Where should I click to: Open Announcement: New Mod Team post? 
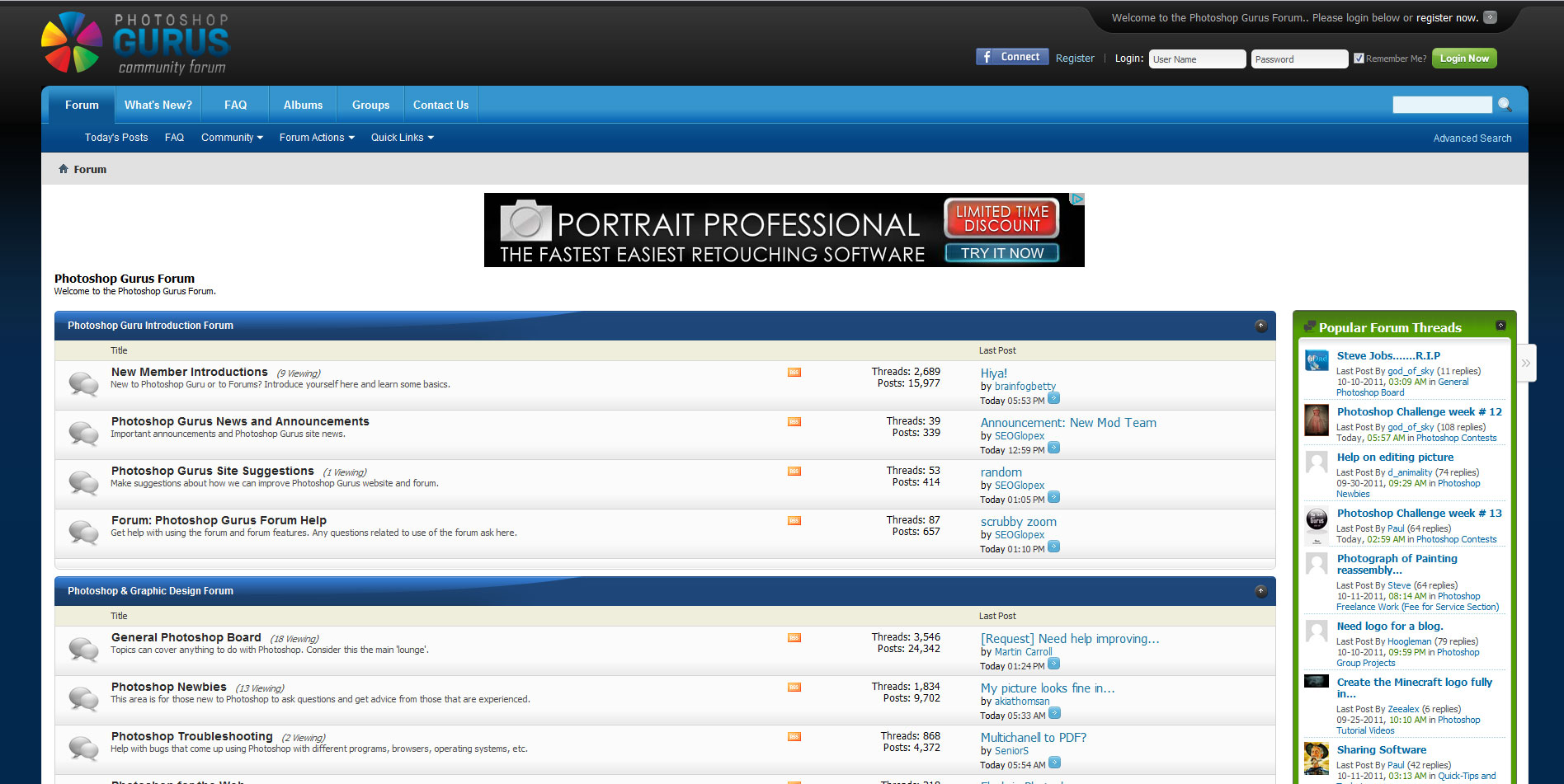[x=1068, y=423]
